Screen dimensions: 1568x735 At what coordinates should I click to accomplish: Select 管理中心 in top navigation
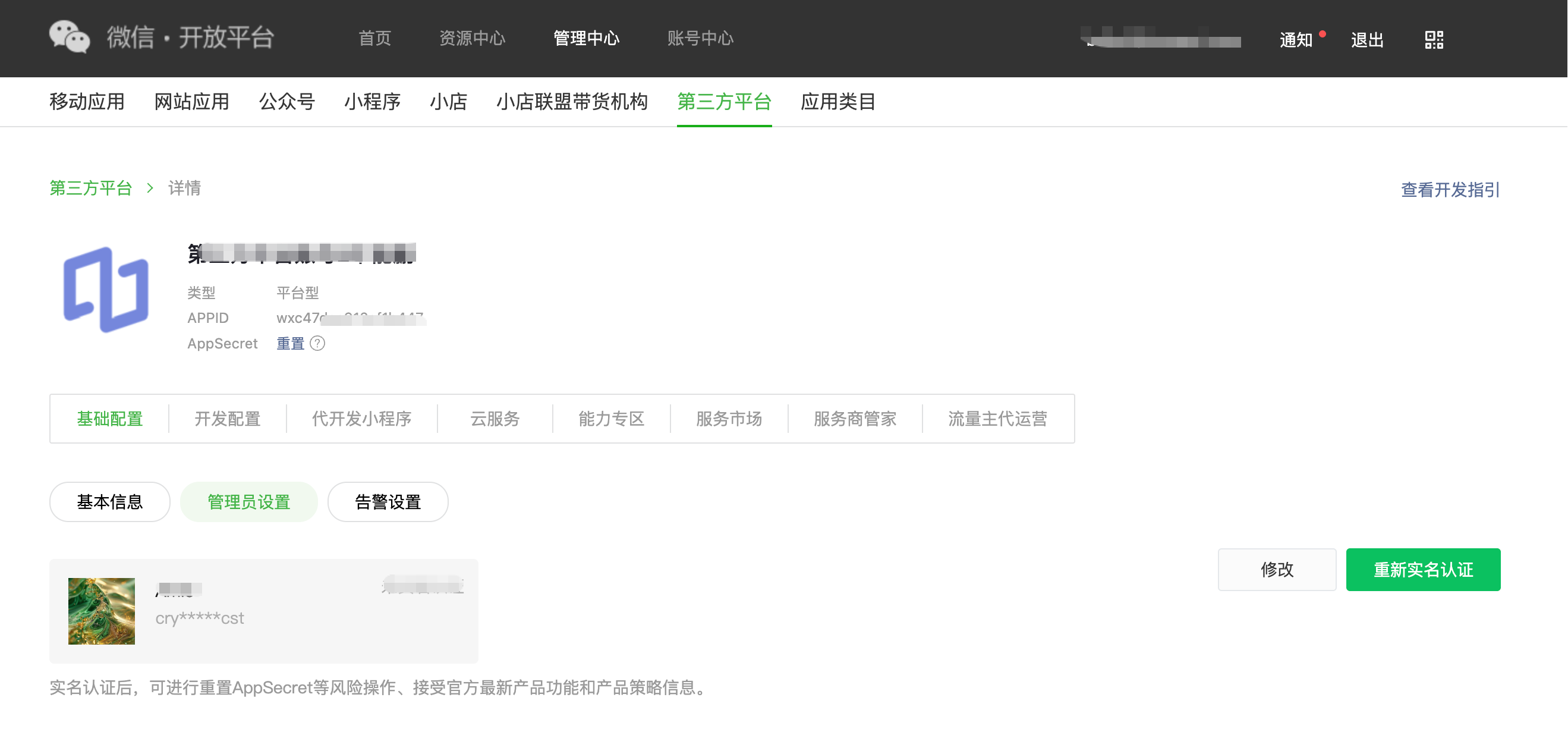pos(586,39)
